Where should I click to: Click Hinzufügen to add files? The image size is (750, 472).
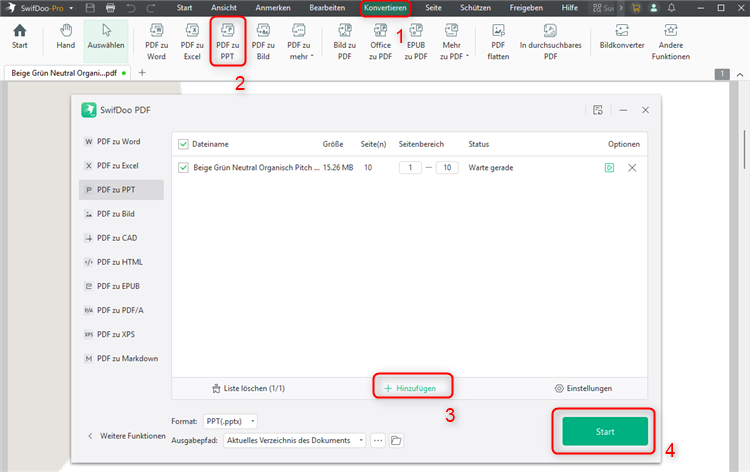(410, 388)
